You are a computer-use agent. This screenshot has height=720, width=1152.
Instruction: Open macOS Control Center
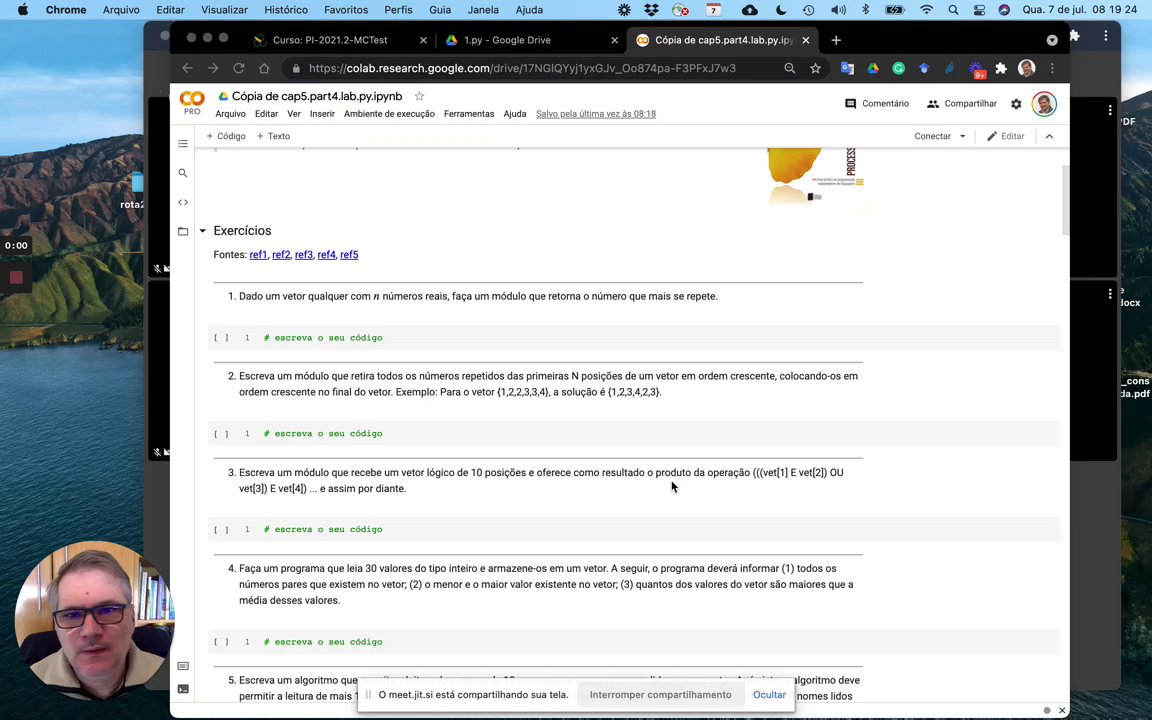[x=979, y=10]
